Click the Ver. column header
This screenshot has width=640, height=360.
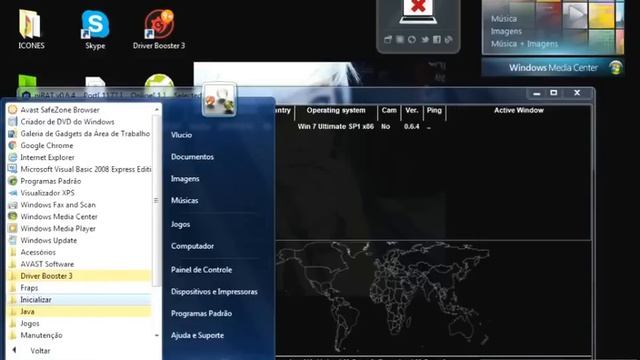coord(412,110)
